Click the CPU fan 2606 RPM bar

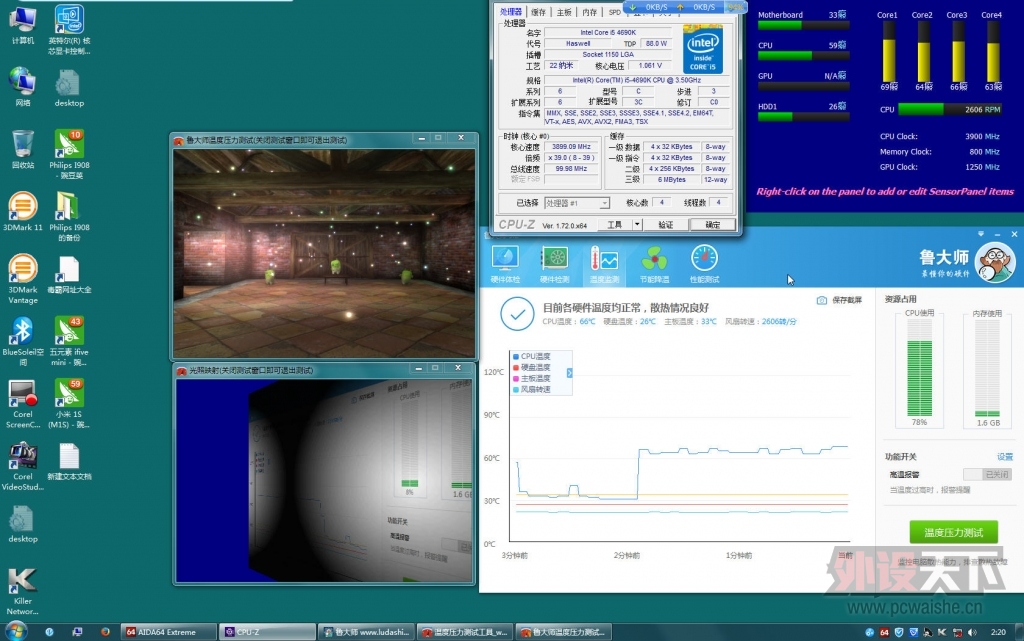[950, 110]
